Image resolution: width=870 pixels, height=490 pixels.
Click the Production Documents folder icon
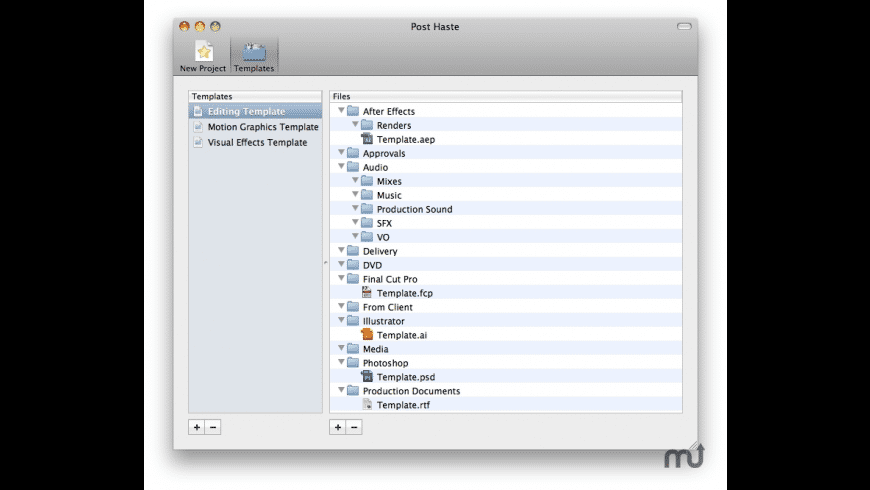353,391
